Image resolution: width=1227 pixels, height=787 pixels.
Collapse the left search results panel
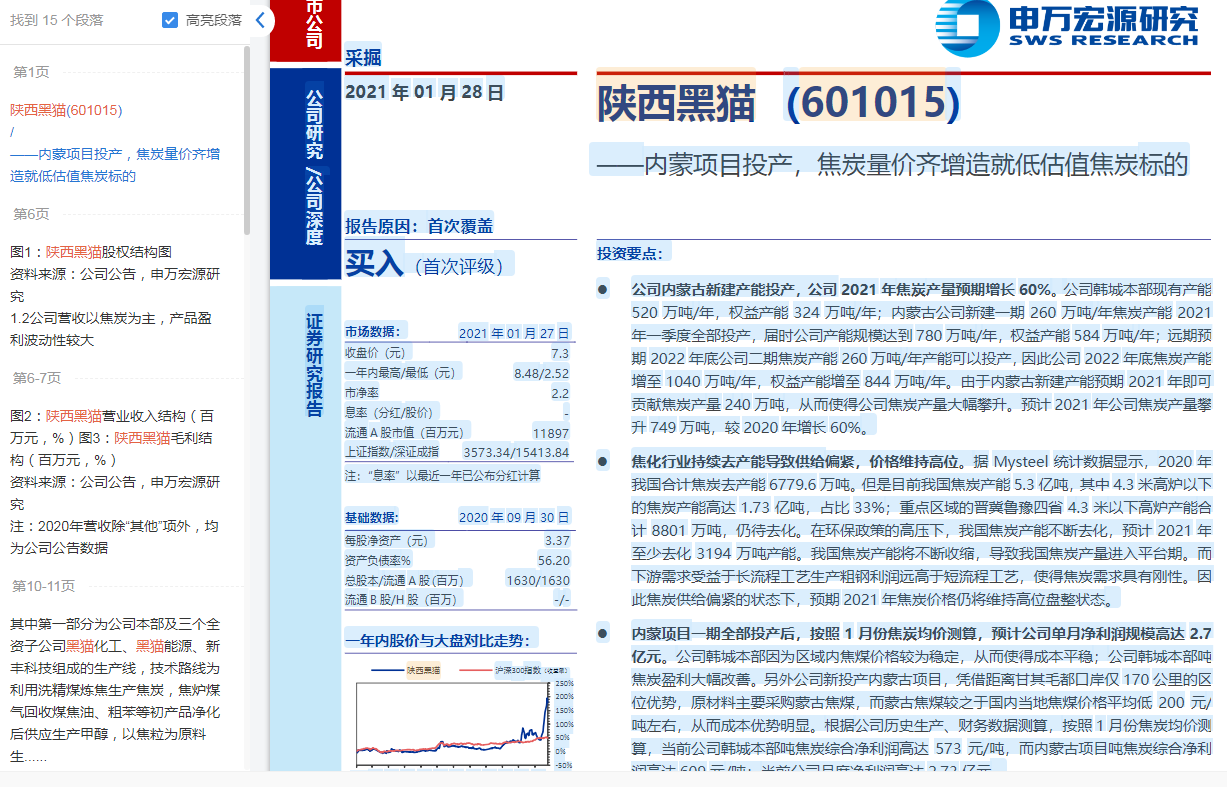260,20
